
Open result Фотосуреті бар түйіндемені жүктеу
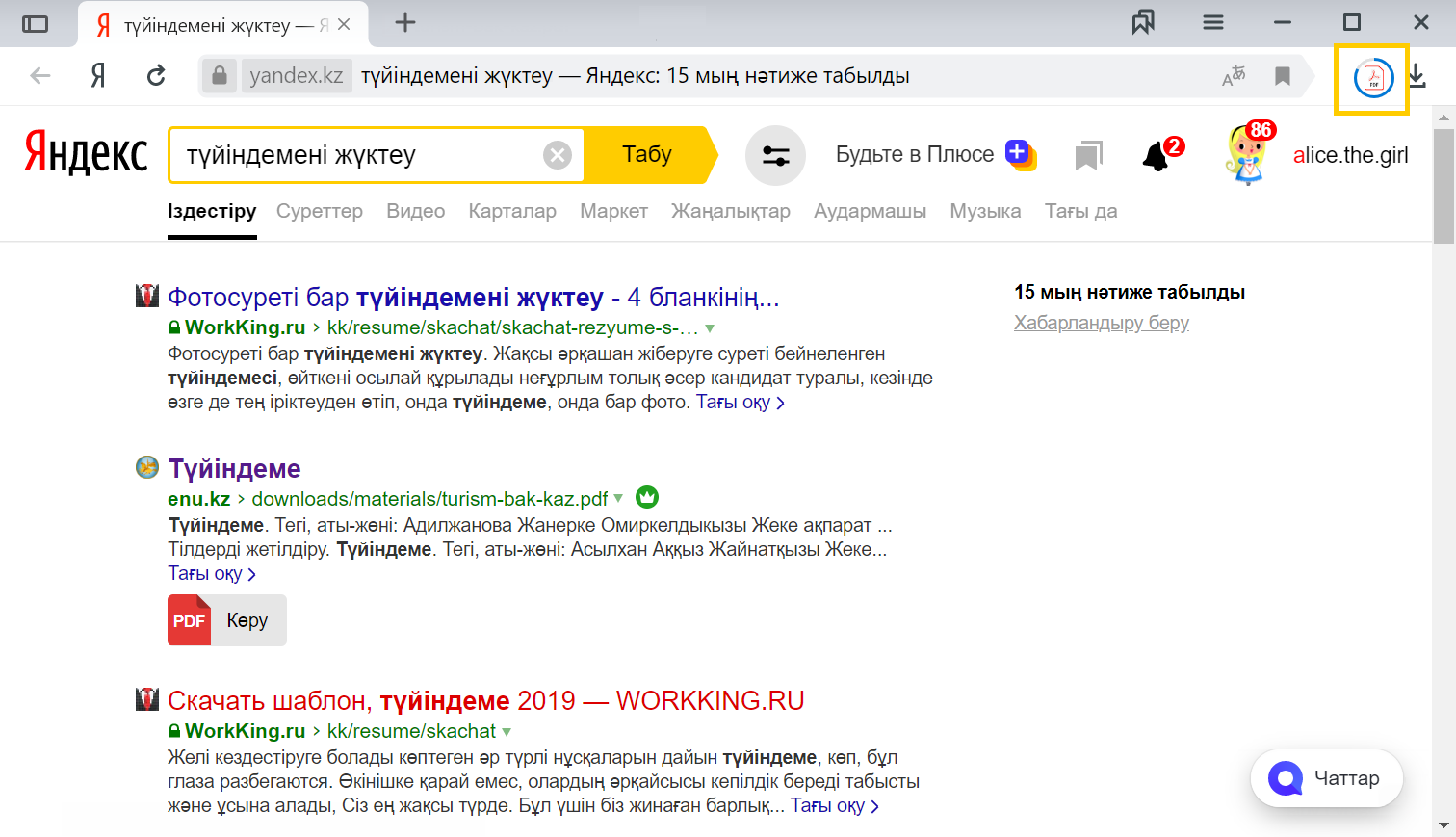tap(473, 298)
